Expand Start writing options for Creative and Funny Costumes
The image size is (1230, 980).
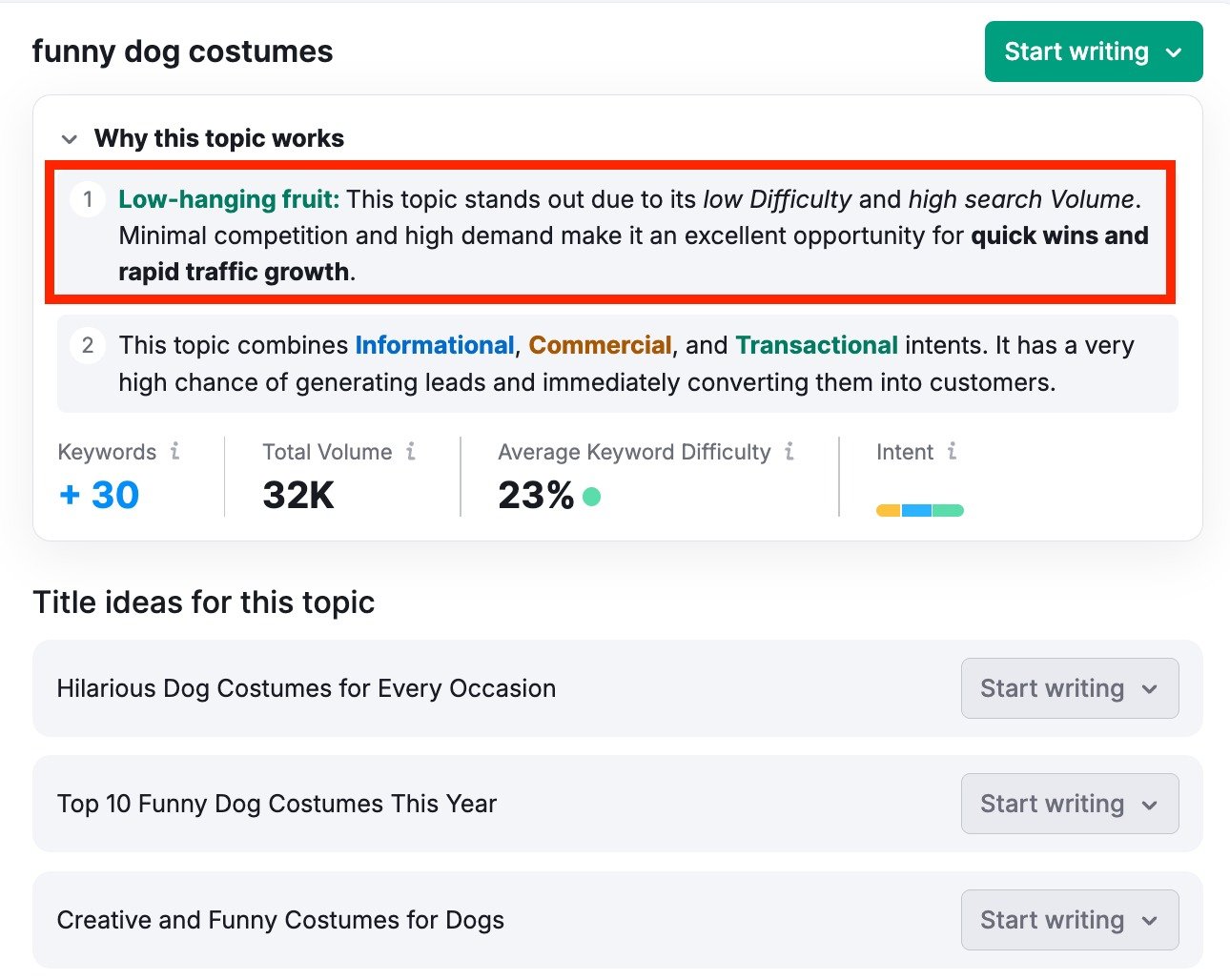pos(1151,920)
